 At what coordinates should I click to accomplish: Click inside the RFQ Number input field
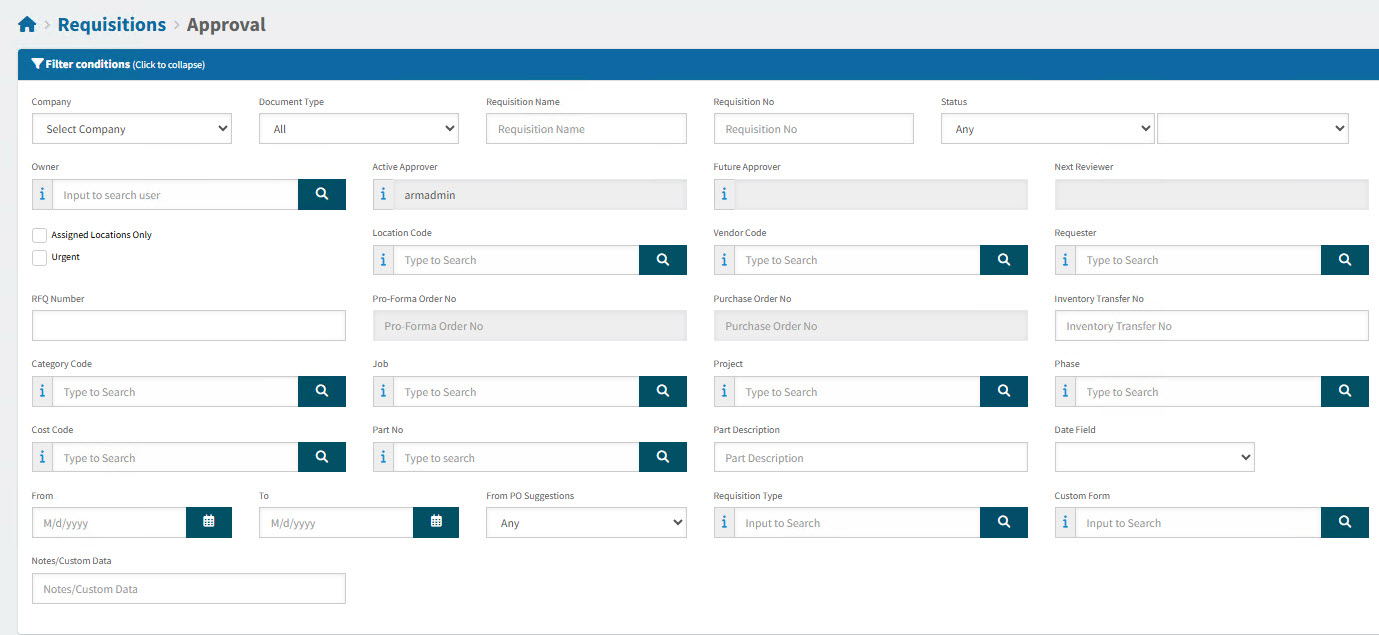(x=188, y=325)
